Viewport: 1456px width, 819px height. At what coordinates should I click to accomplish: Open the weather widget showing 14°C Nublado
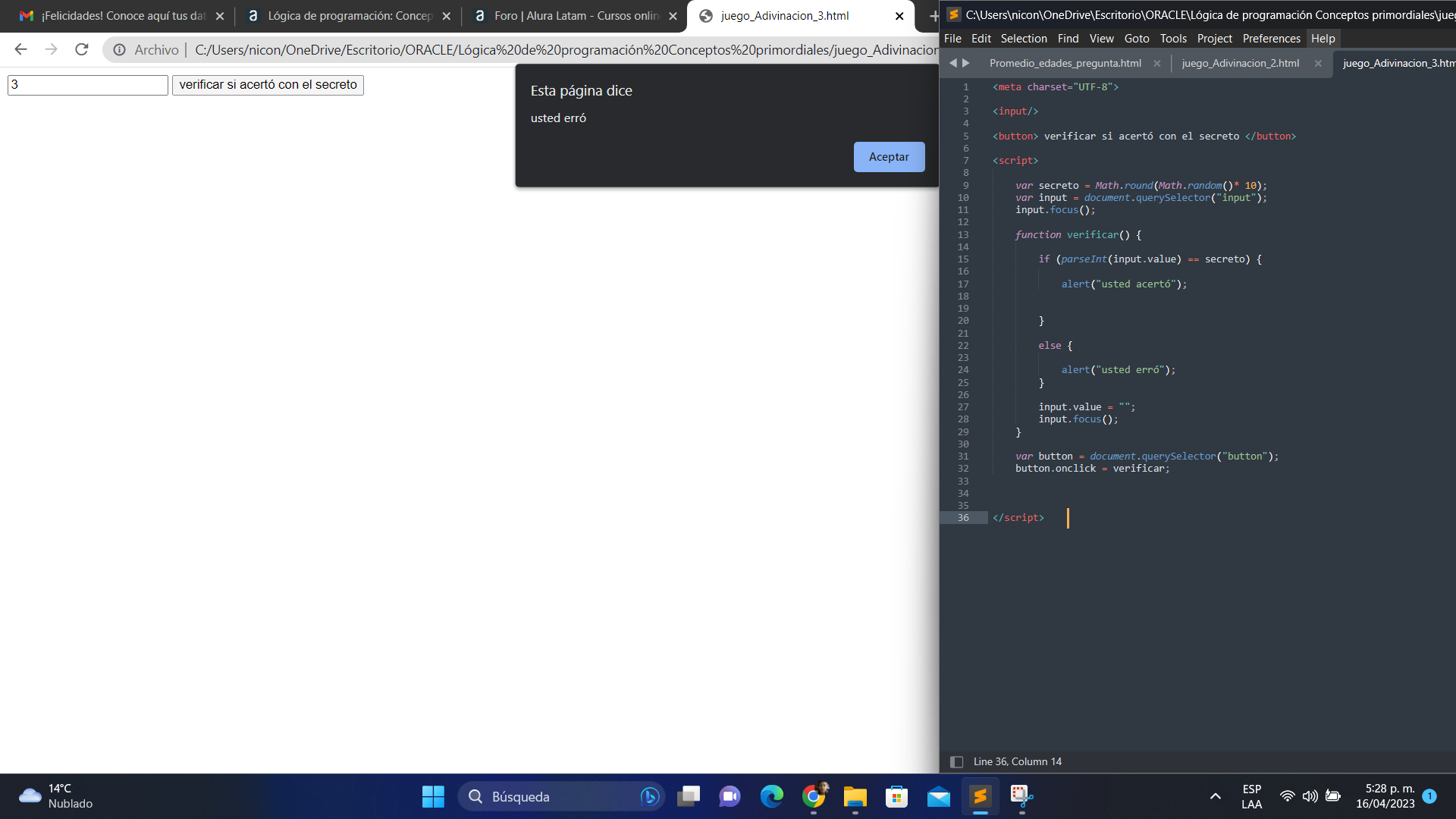click(56, 796)
